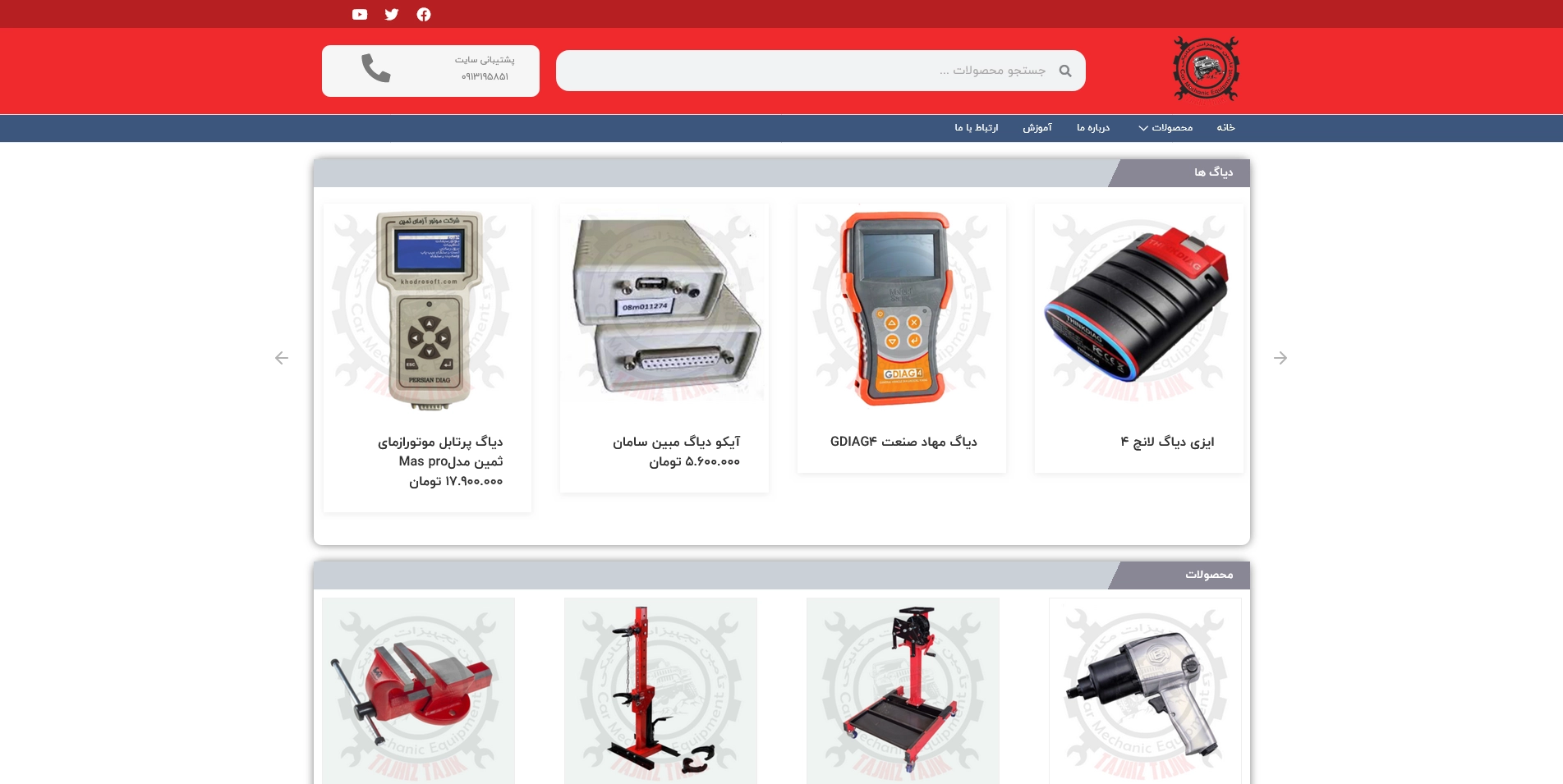Image resolution: width=1563 pixels, height=784 pixels.
Task: Click the site logo emblem
Action: pyautogui.click(x=1206, y=70)
